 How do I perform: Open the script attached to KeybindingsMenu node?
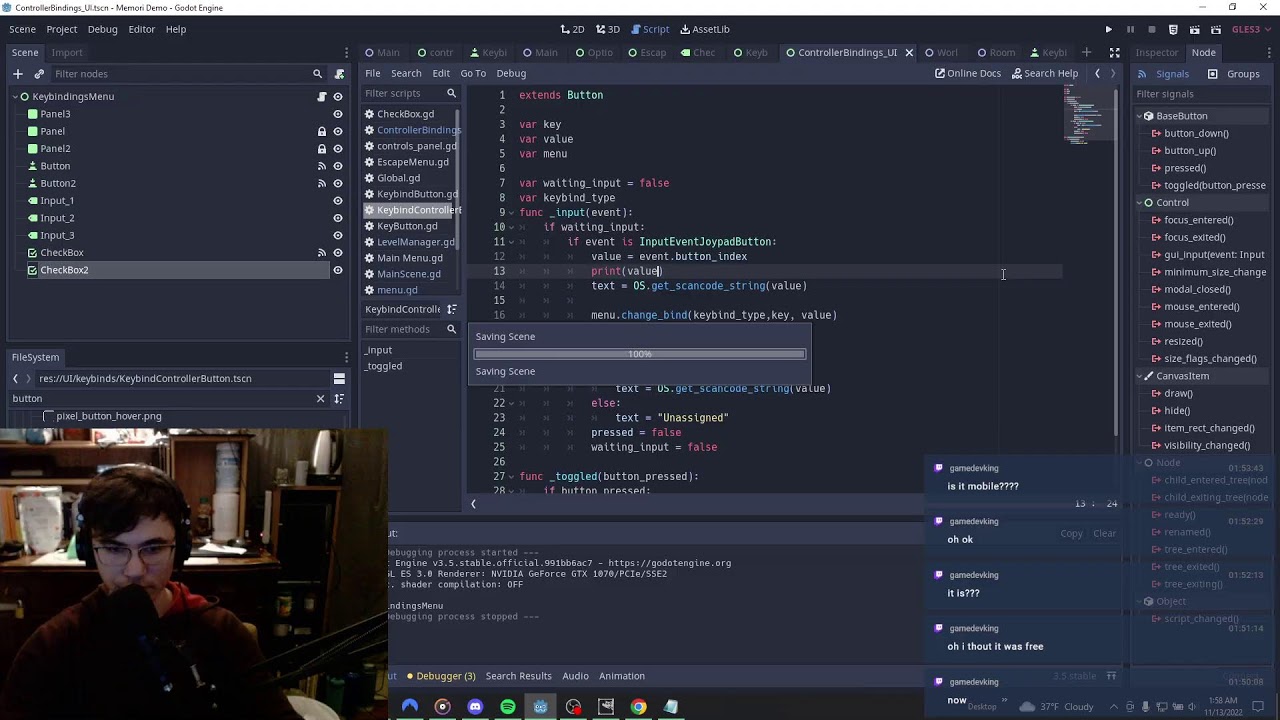pos(322,96)
